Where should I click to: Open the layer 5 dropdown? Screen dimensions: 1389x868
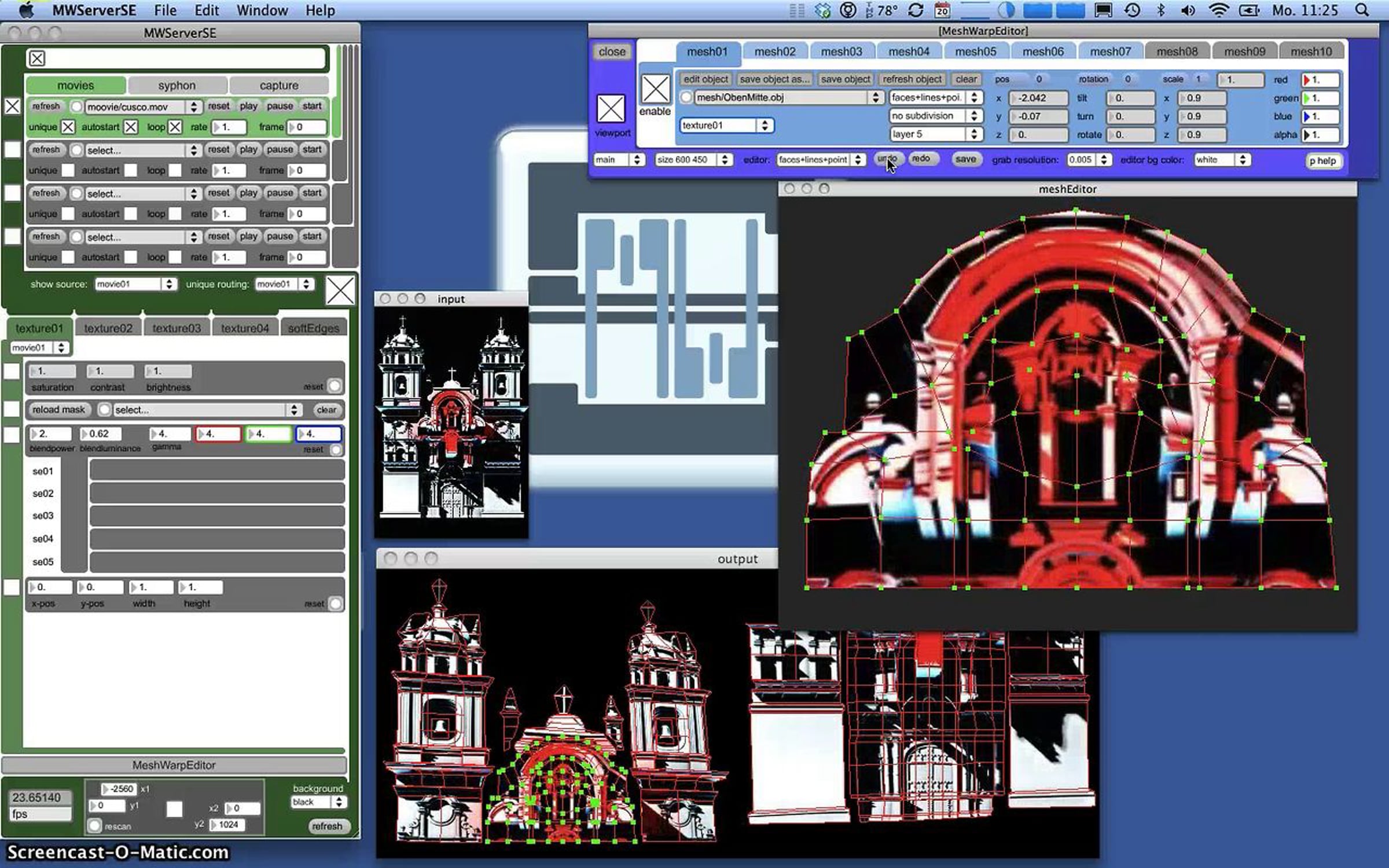tap(935, 134)
